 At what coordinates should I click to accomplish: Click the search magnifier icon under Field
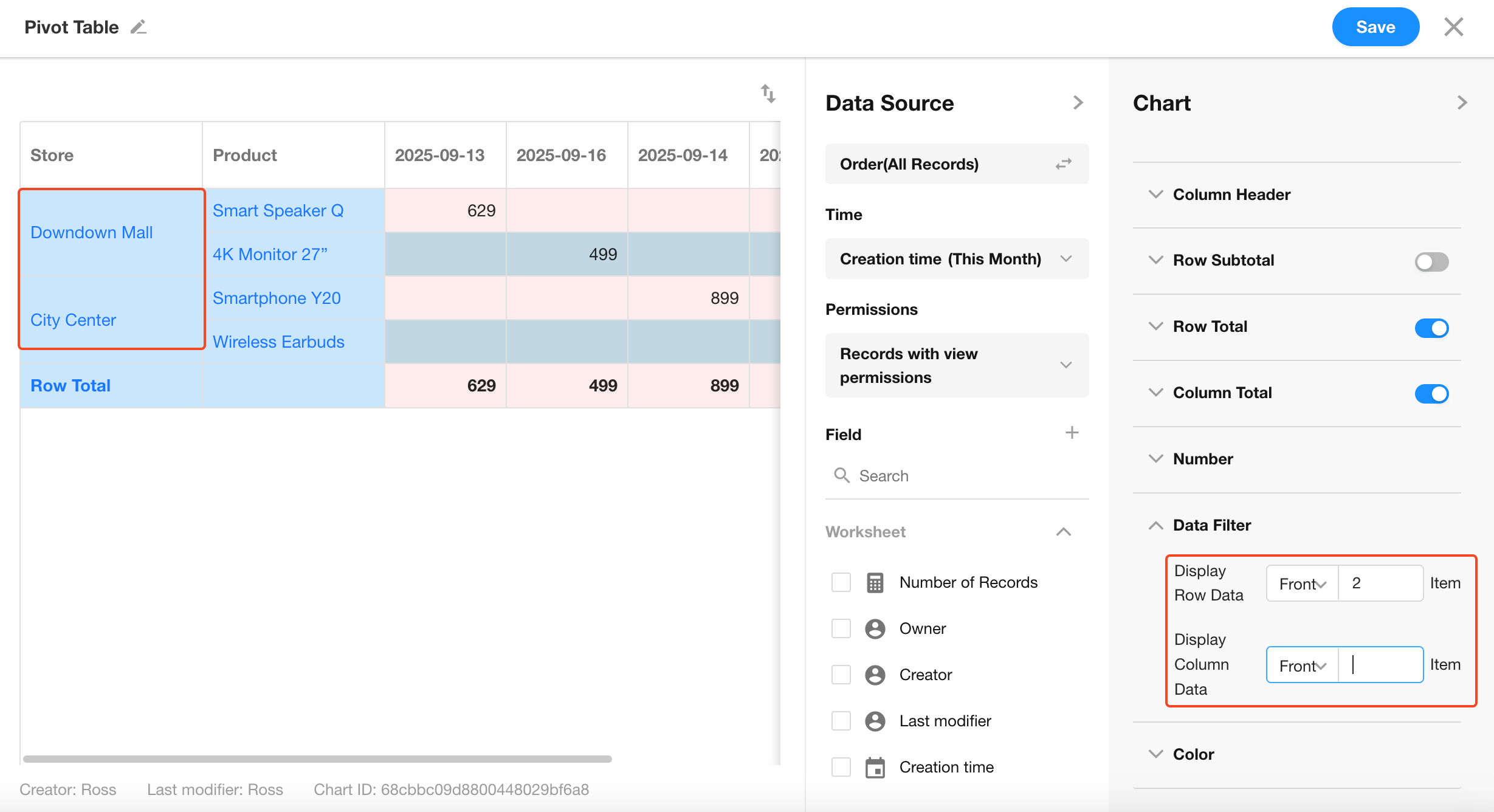click(841, 475)
